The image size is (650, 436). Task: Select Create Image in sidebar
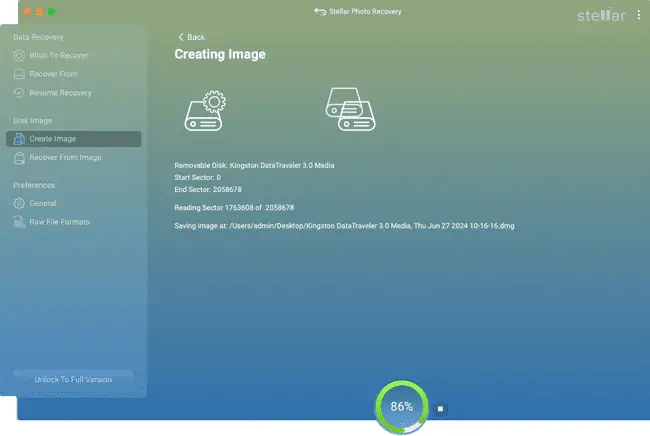tap(74, 139)
